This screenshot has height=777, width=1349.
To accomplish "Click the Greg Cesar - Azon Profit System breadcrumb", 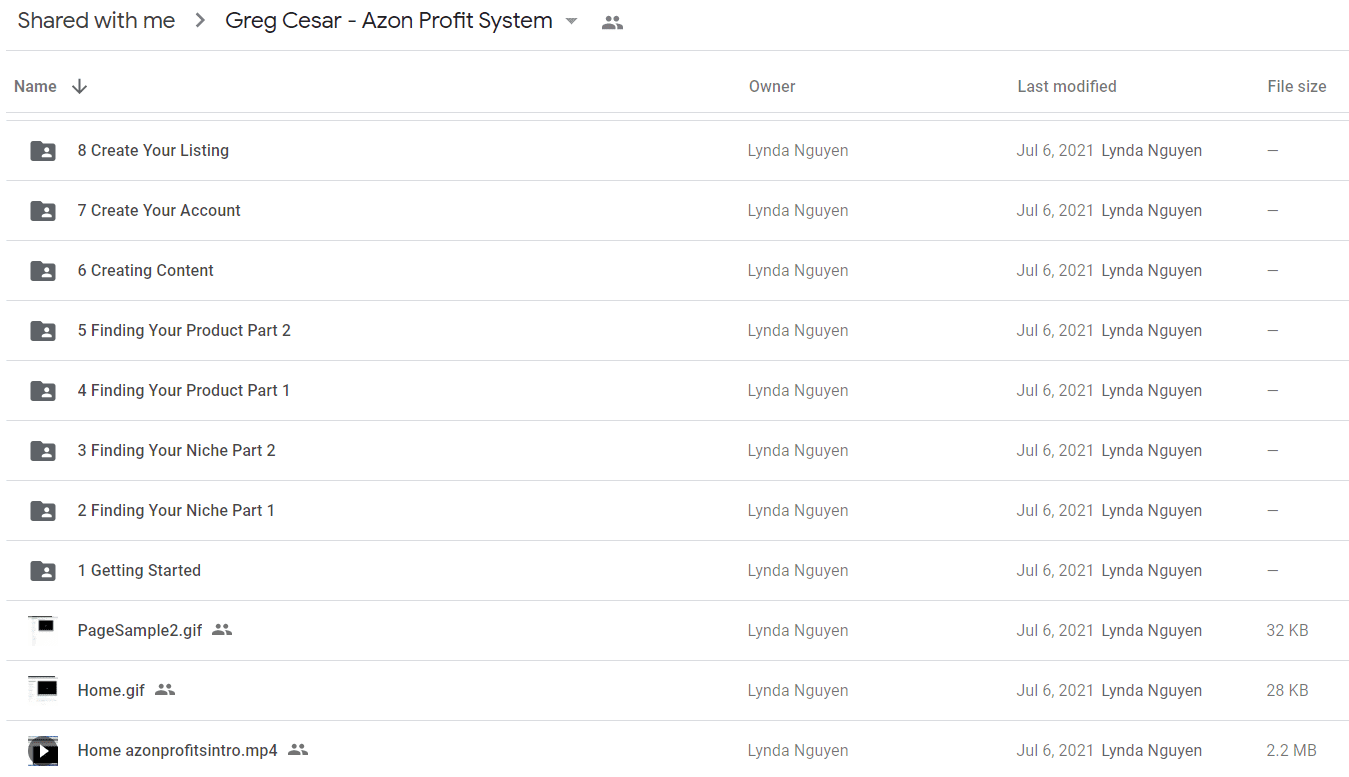I will coord(389,21).
